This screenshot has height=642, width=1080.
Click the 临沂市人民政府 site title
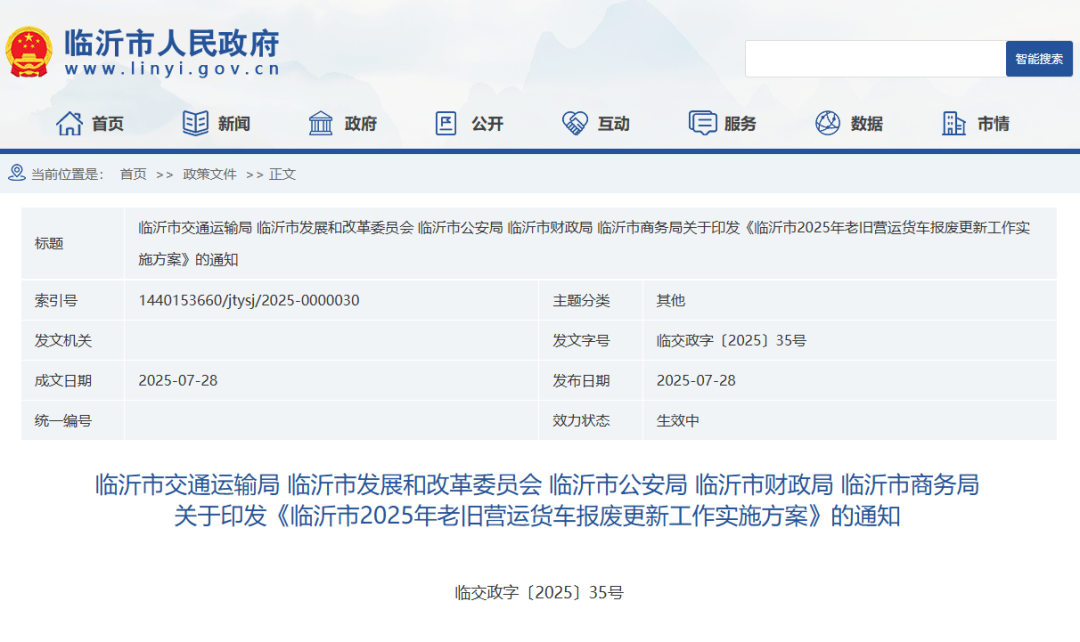tap(172, 43)
